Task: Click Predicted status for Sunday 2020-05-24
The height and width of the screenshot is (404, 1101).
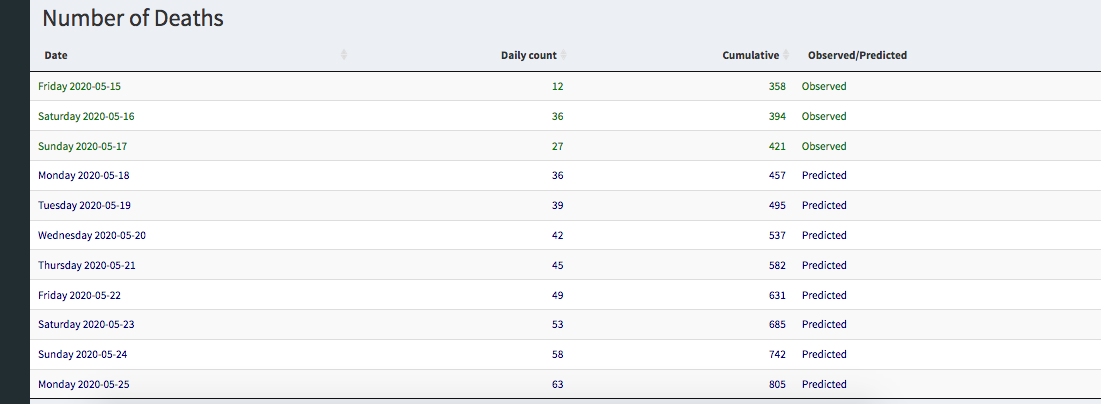Action: (x=824, y=354)
